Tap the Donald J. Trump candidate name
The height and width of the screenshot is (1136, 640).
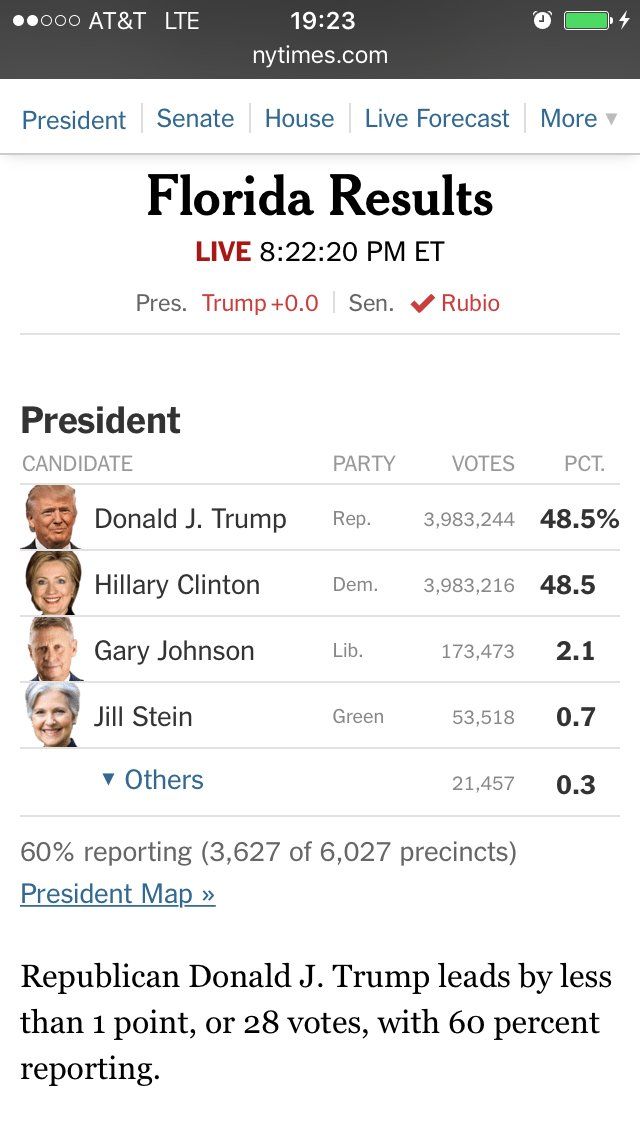[190, 518]
